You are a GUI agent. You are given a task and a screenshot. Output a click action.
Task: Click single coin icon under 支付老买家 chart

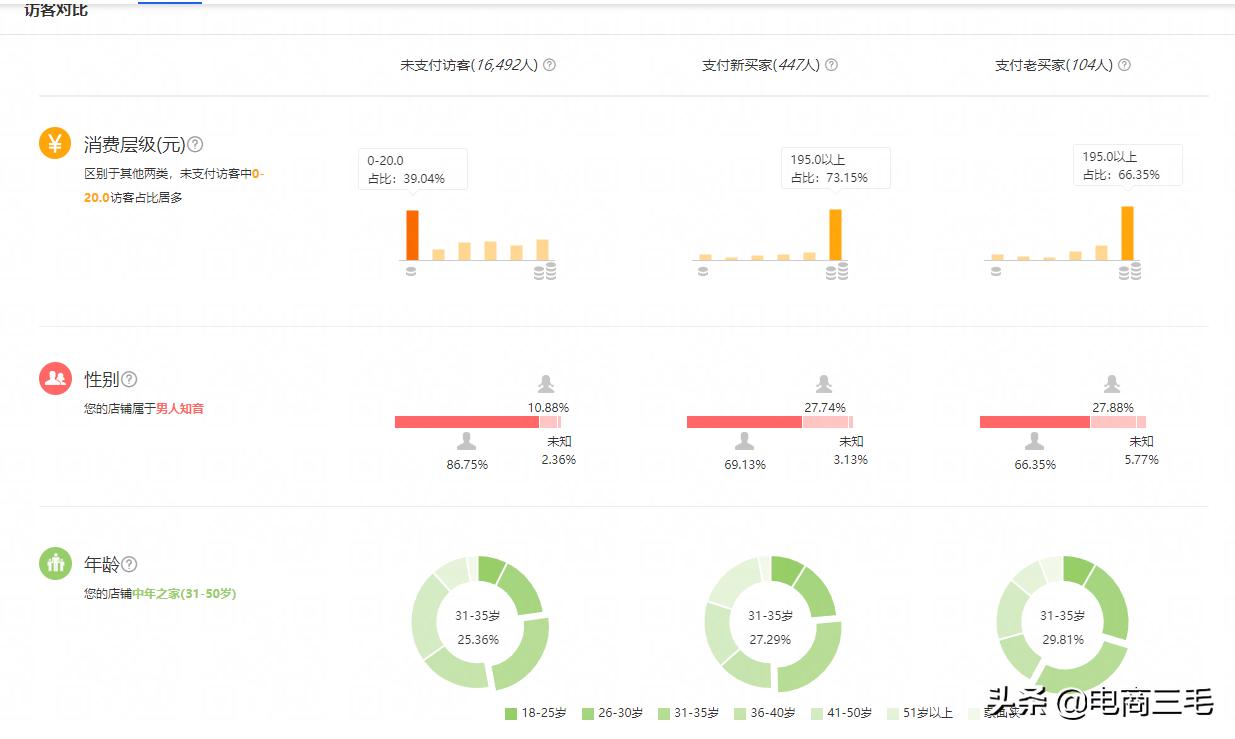pos(996,272)
